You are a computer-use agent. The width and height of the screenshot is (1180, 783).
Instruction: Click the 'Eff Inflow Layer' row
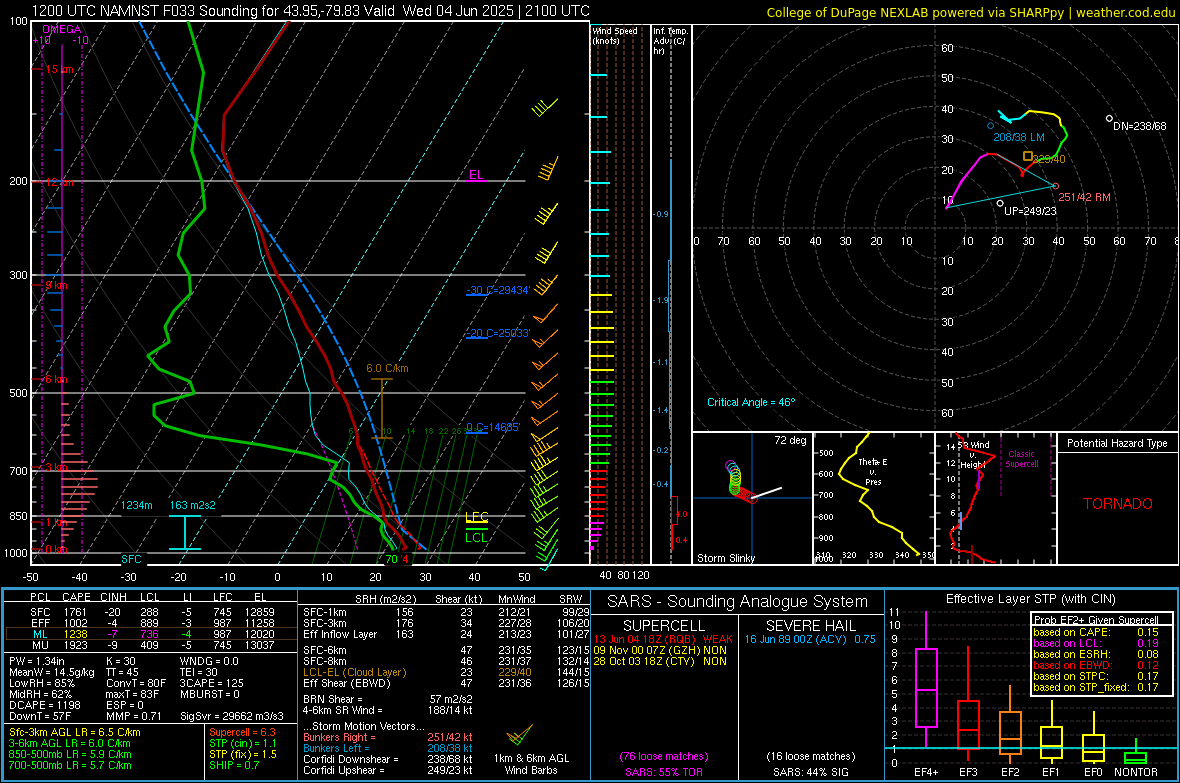click(x=446, y=634)
